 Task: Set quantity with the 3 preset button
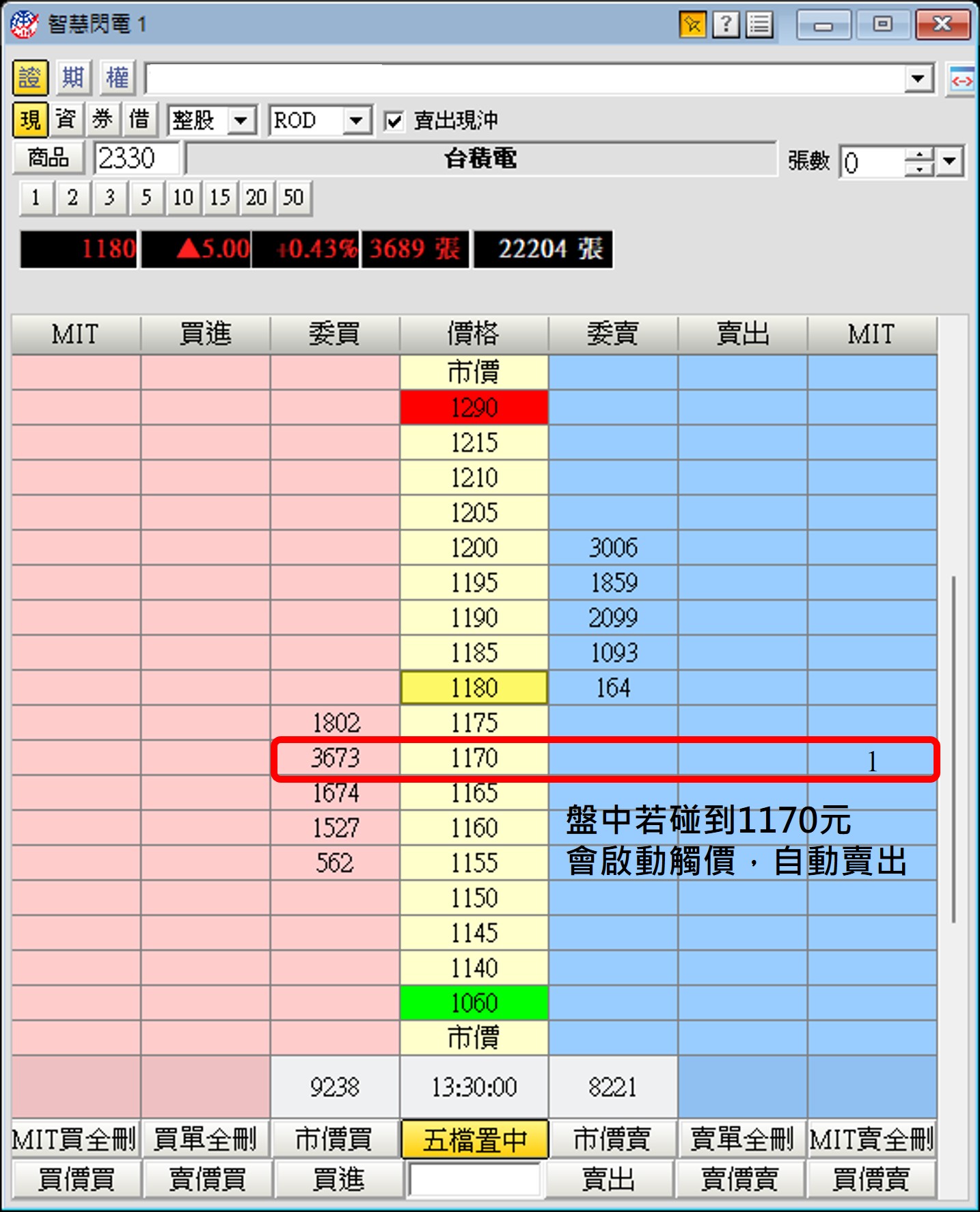click(110, 198)
